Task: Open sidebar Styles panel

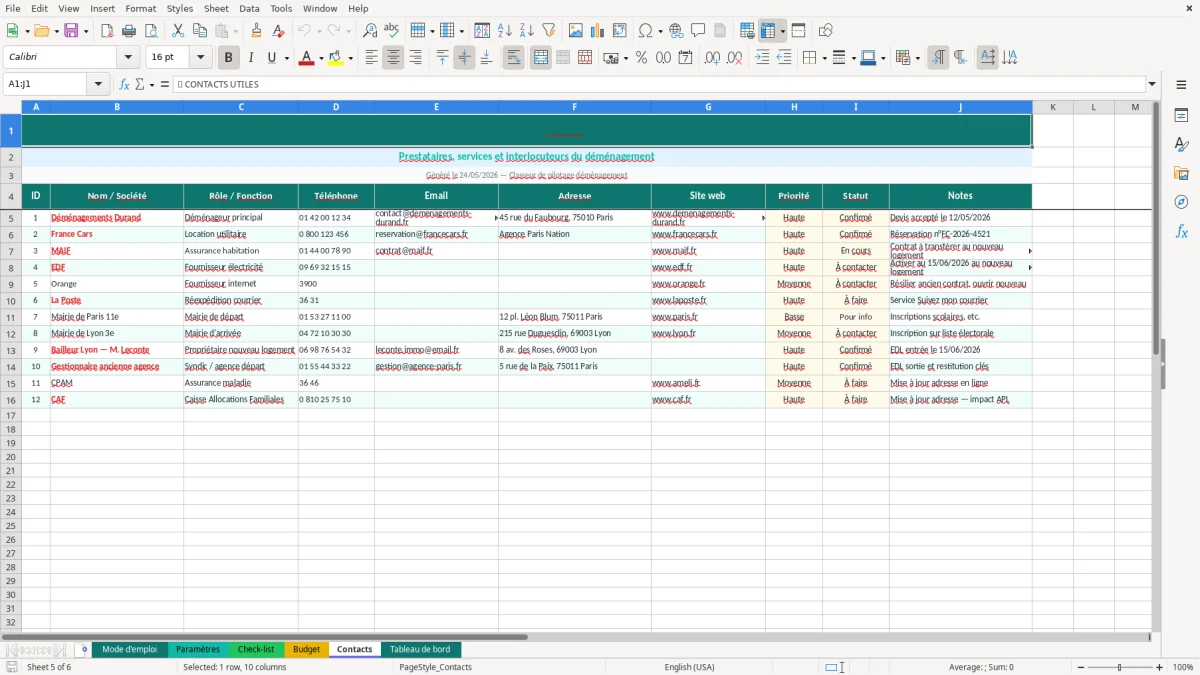Action: coord(1181,144)
